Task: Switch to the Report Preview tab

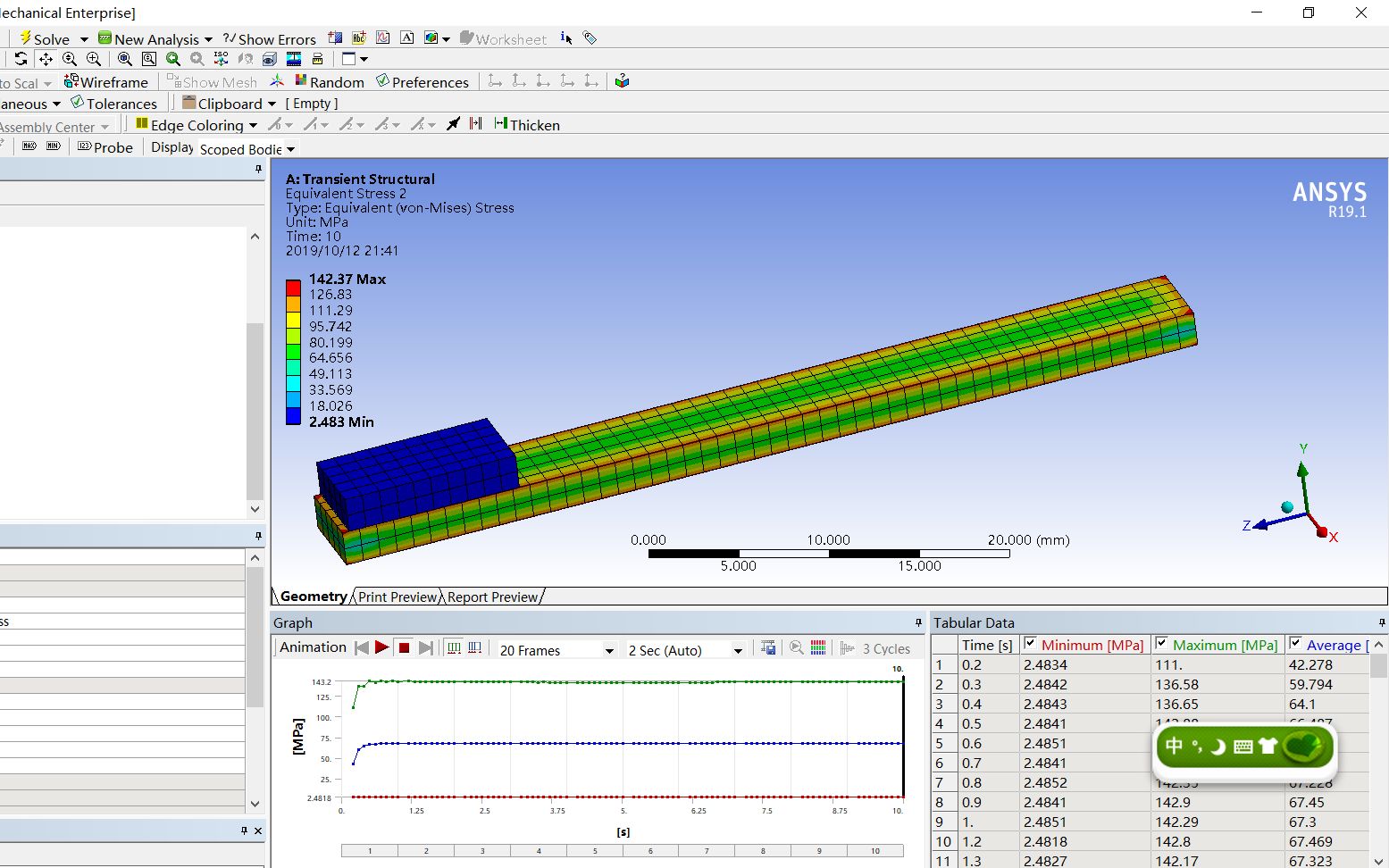Action: click(491, 597)
